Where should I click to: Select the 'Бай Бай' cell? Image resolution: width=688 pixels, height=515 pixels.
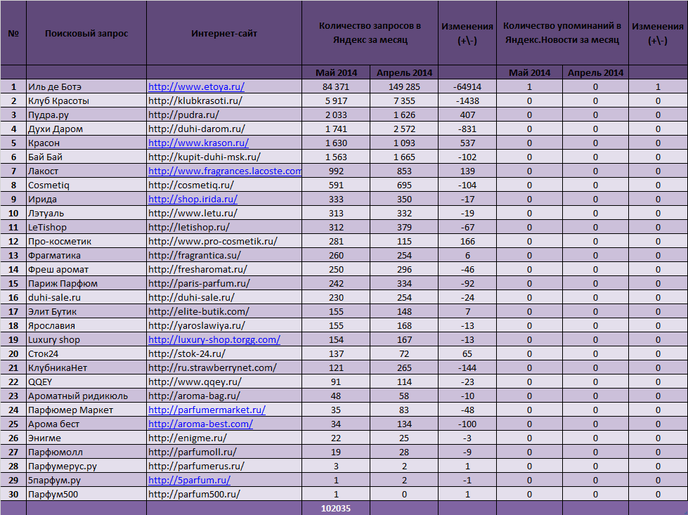click(86, 157)
